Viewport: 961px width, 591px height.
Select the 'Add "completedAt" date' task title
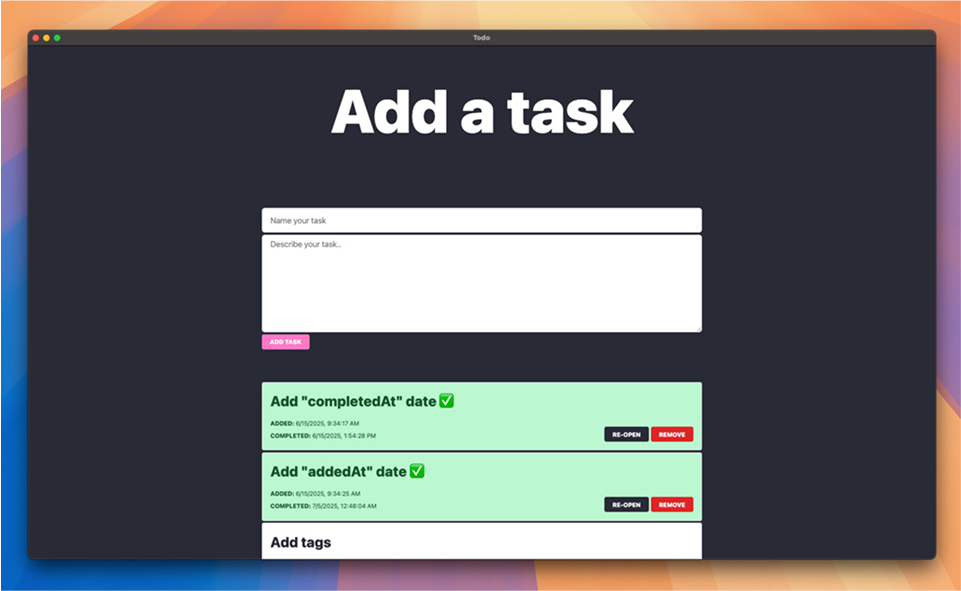click(x=353, y=401)
